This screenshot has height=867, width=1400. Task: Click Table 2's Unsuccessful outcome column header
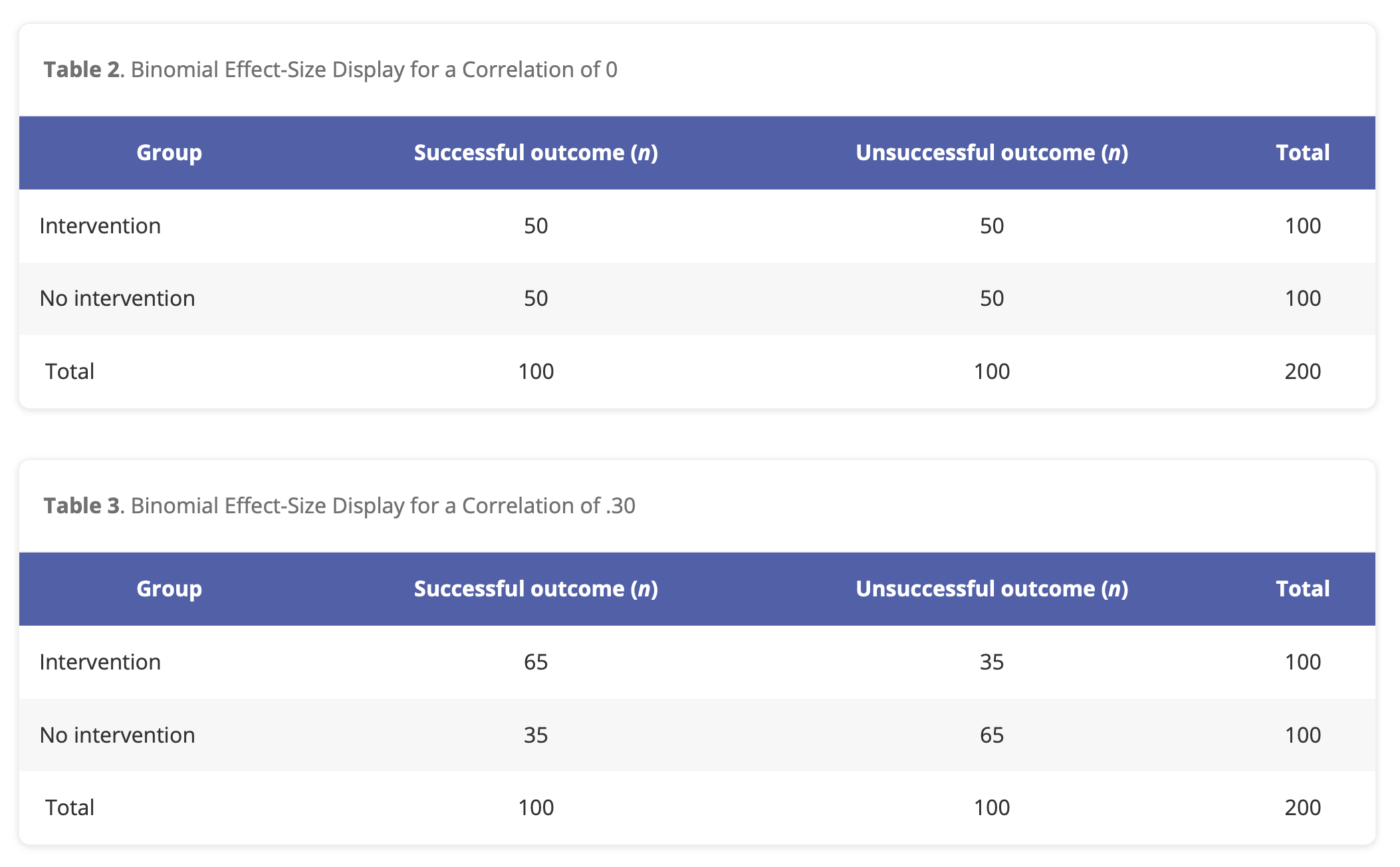991,153
